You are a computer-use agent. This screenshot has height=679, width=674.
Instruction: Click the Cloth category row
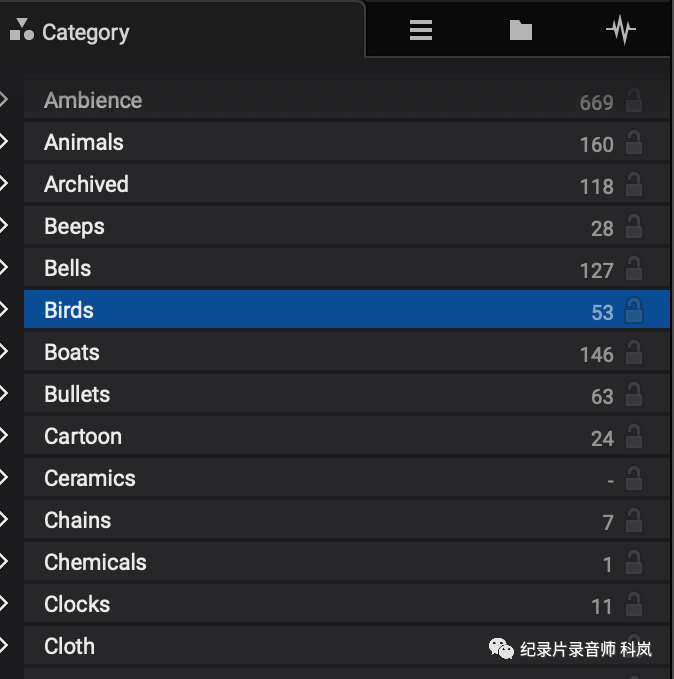[x=347, y=646]
